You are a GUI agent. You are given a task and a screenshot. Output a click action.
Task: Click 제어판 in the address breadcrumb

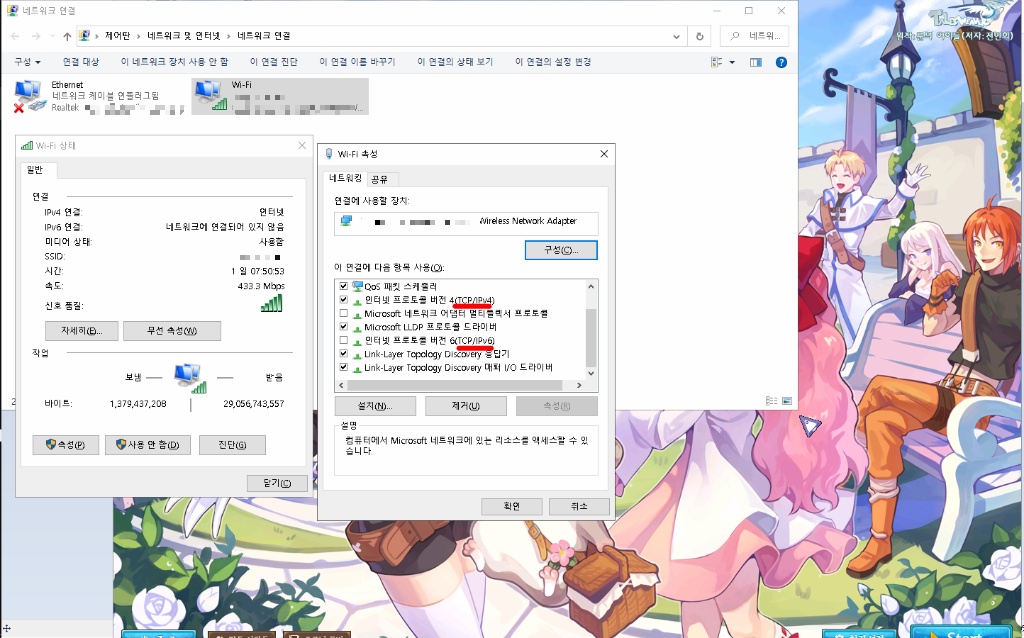[x=118, y=36]
